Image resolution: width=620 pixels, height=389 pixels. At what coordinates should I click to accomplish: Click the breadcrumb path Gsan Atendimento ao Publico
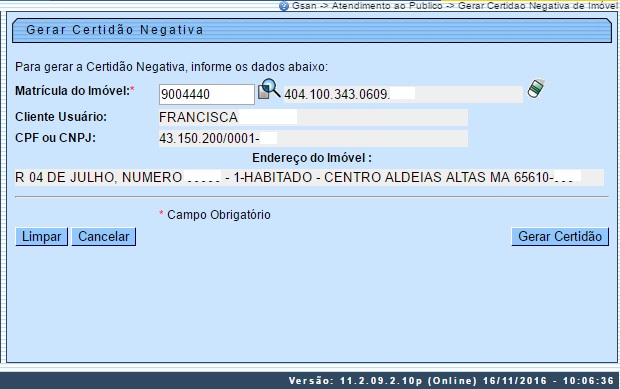click(x=454, y=6)
